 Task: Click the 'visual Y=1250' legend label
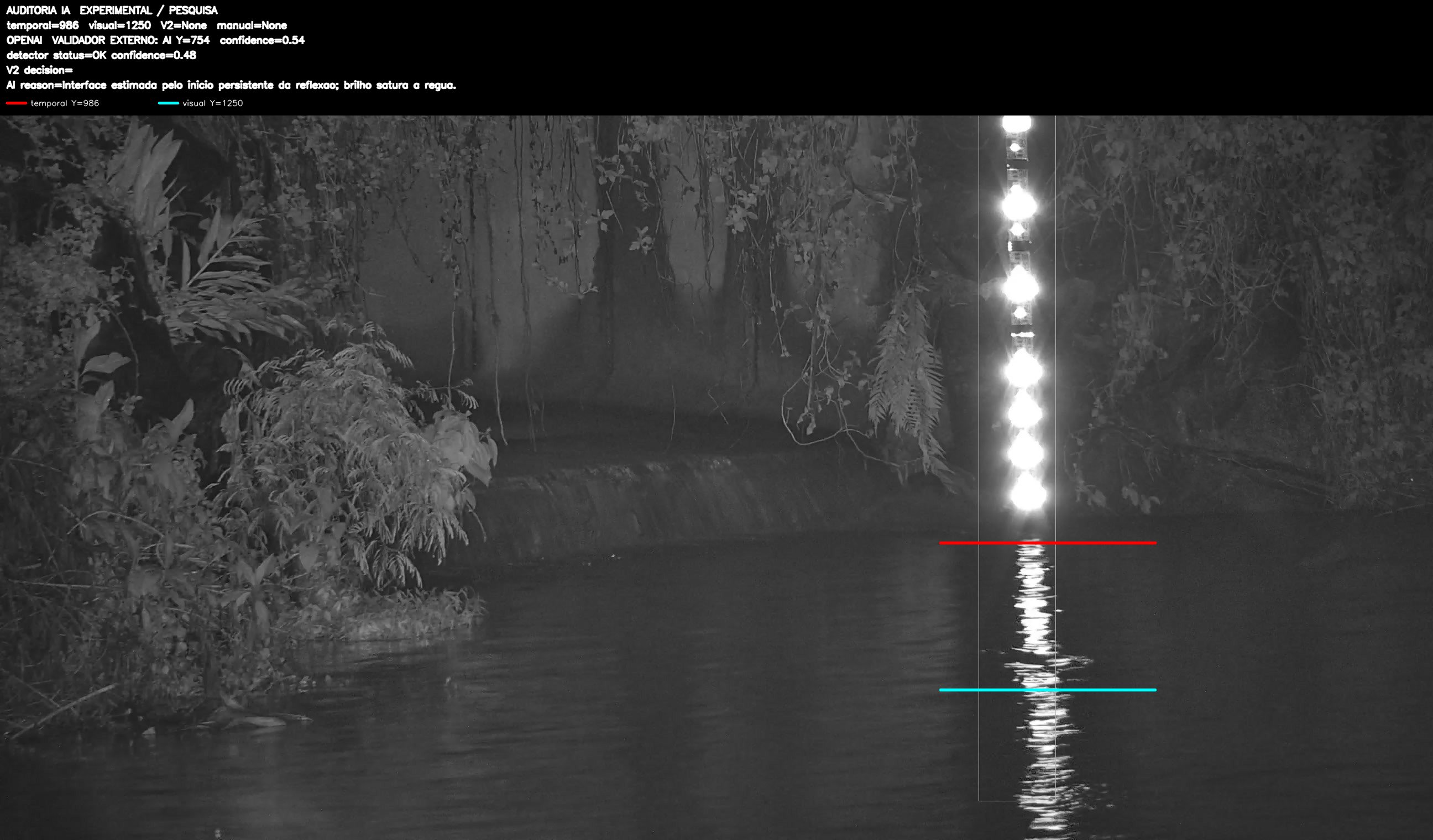coord(213,103)
